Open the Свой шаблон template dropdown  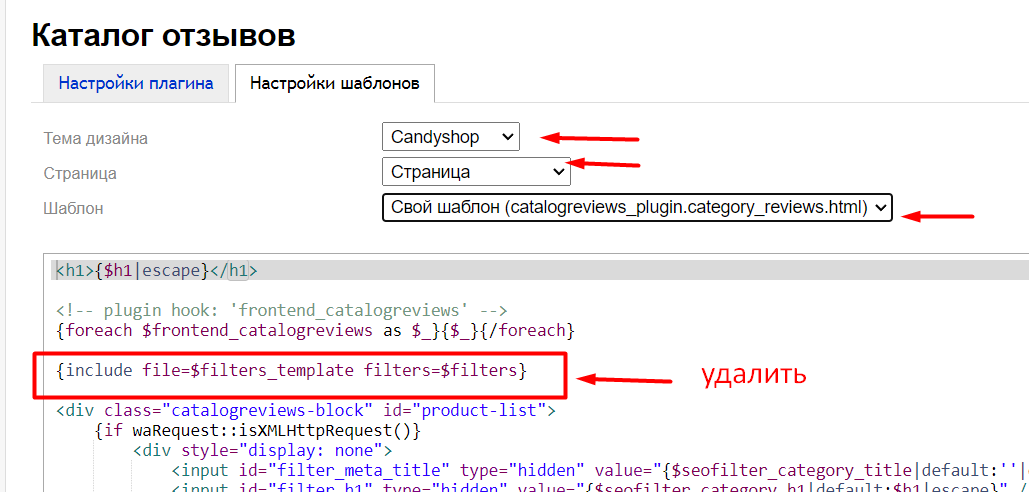pyautogui.click(x=636, y=207)
